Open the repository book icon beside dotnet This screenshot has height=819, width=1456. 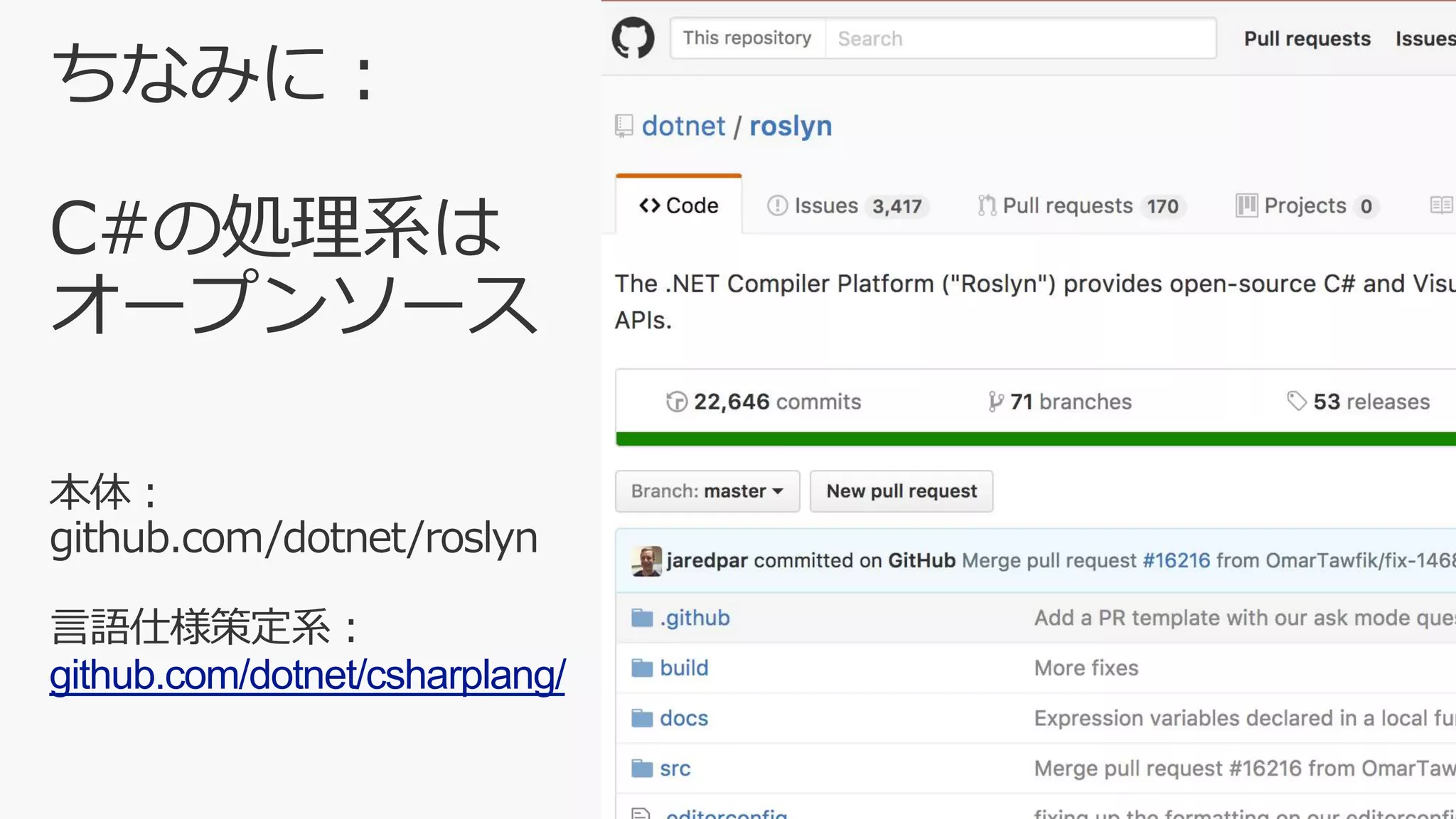[623, 126]
